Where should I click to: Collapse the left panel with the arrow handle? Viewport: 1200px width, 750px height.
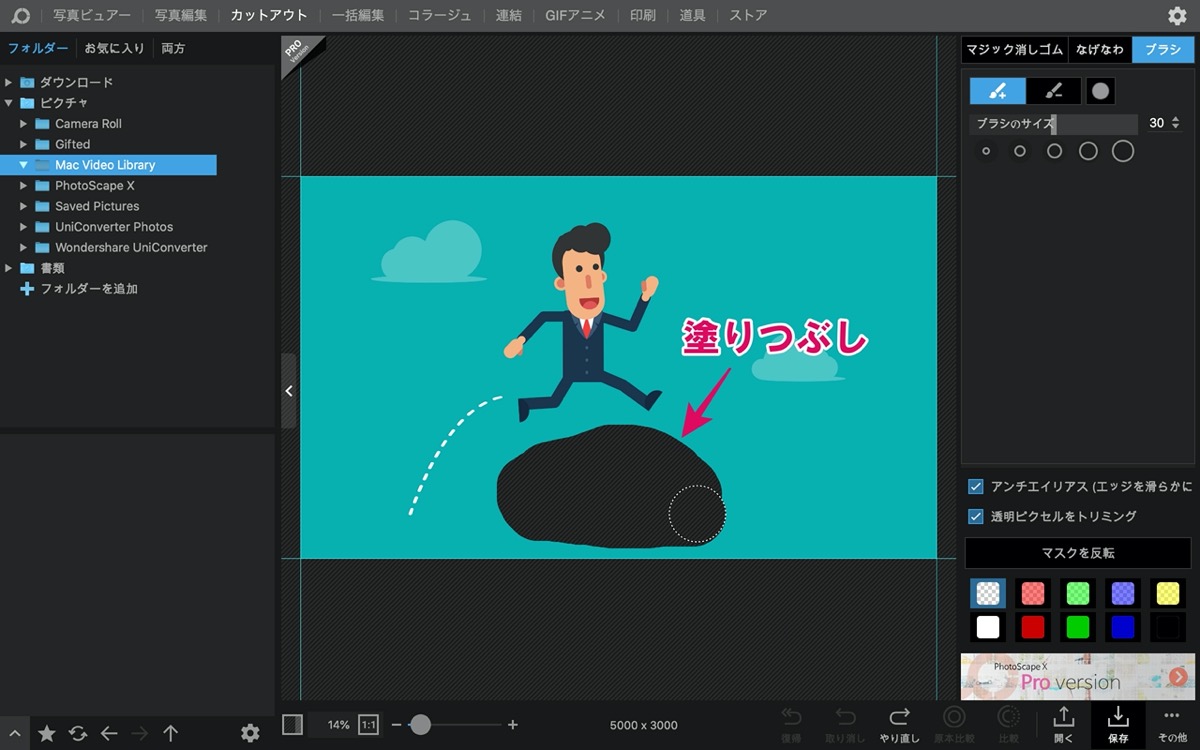click(x=288, y=391)
